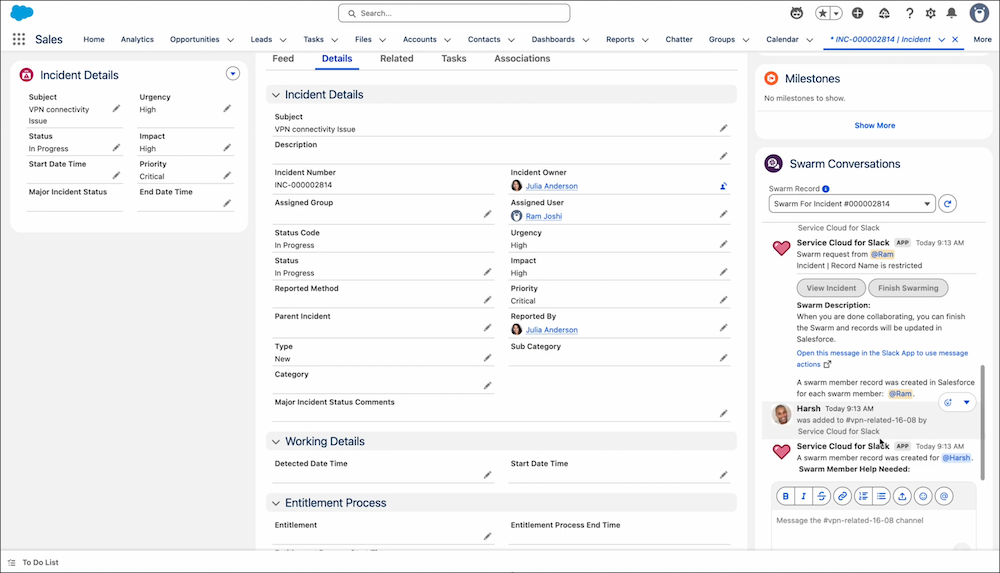Toggle bold formatting in message composer
This screenshot has width=1000, height=573.
pyautogui.click(x=786, y=496)
